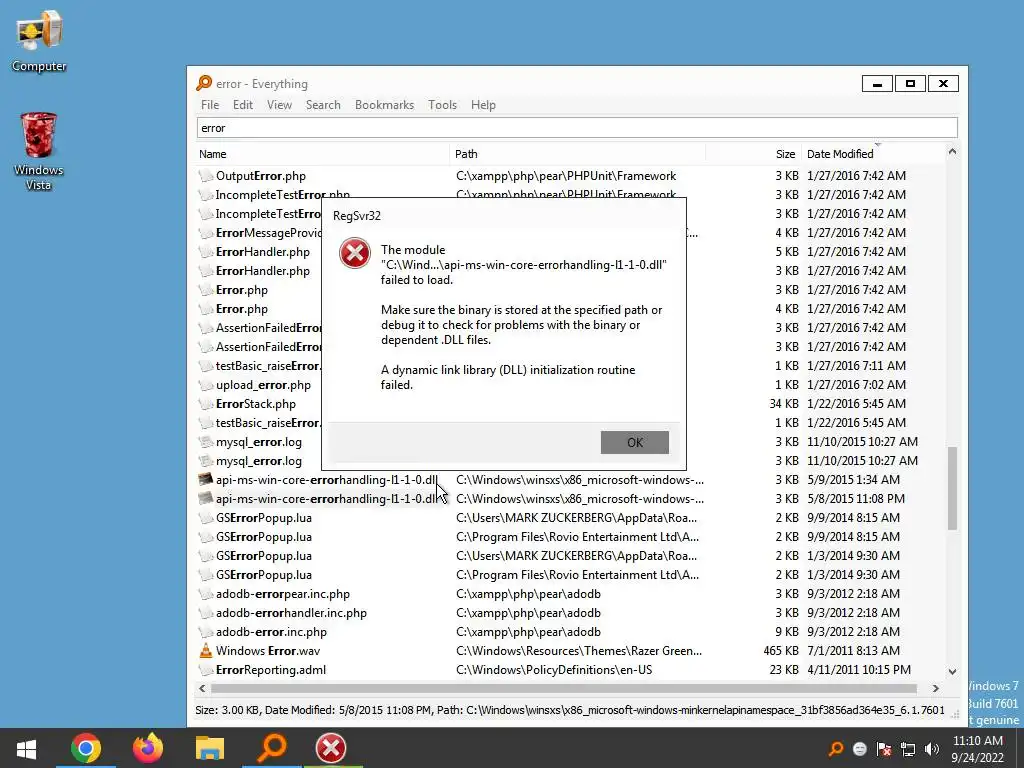Sort results by Size column header

pos(754,154)
